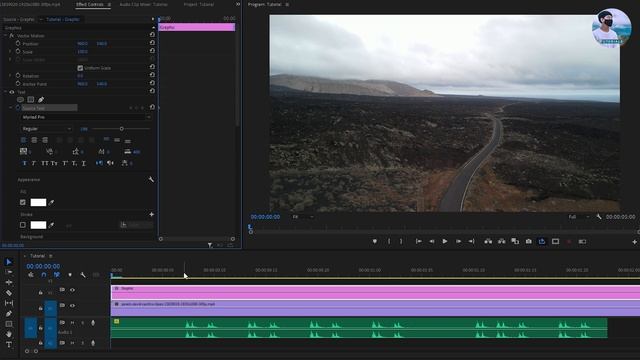Screen dimensions: 640x360
Task: Show overflow panel tabs chevron
Action: tap(238, 4)
